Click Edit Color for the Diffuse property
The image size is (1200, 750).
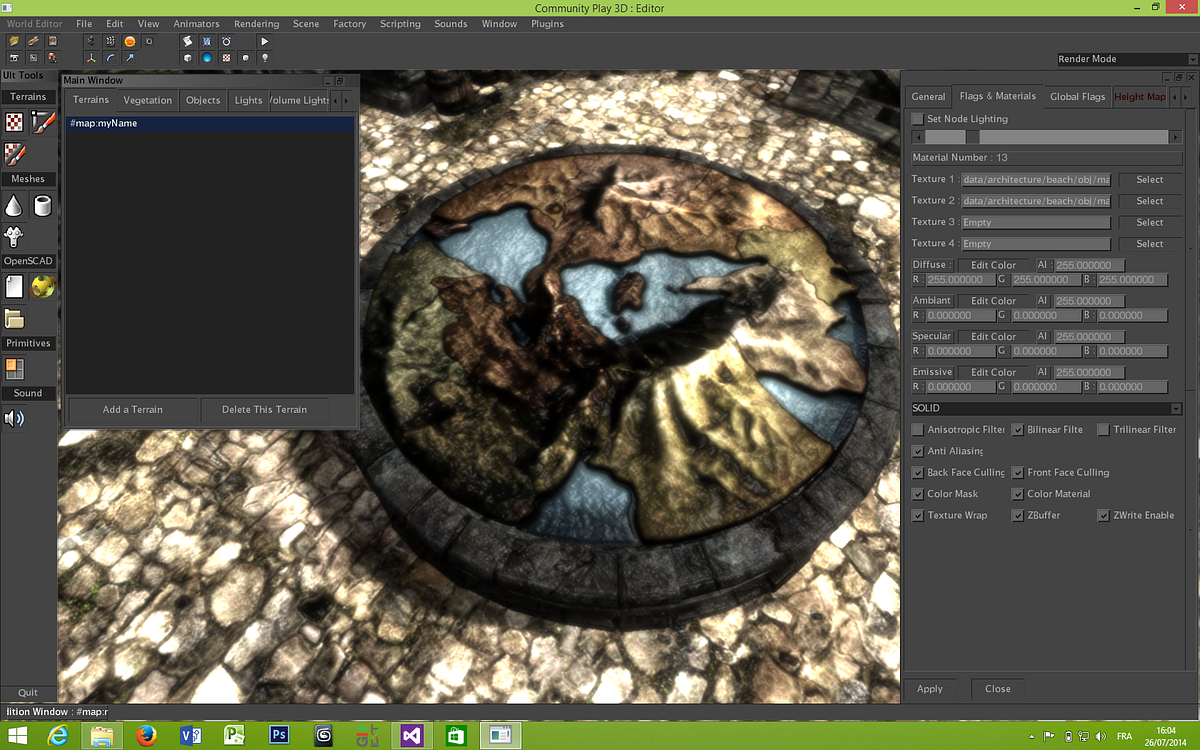point(993,264)
